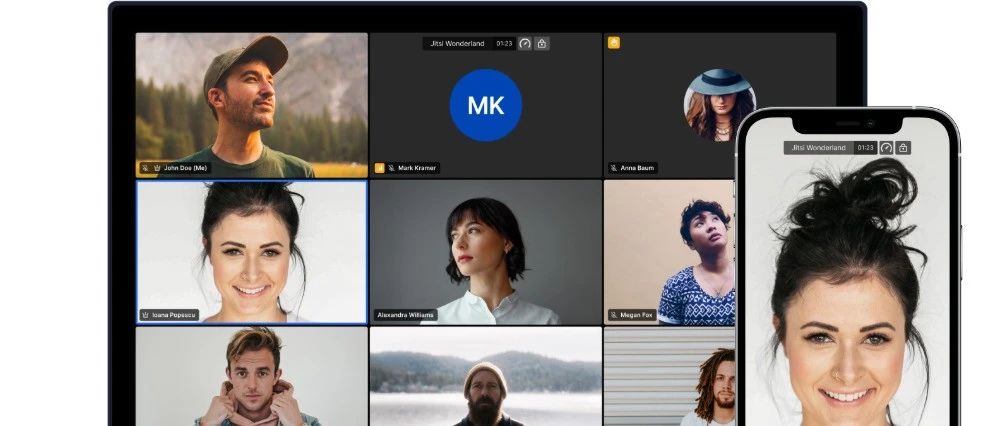Click the moderator crown icon beside Ioana Popescu
This screenshot has height=426, width=1001.
pyautogui.click(x=146, y=315)
